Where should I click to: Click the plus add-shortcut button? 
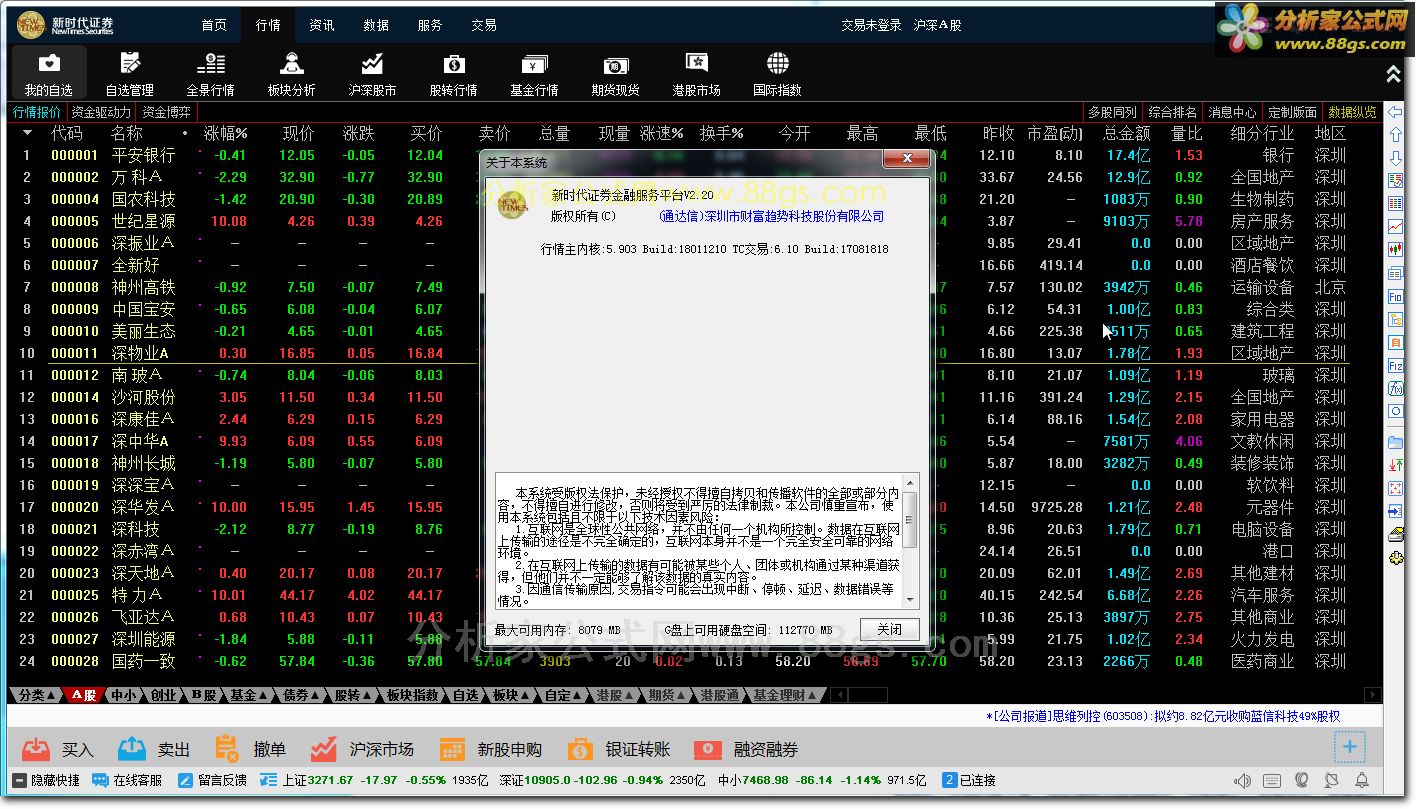tap(1349, 747)
